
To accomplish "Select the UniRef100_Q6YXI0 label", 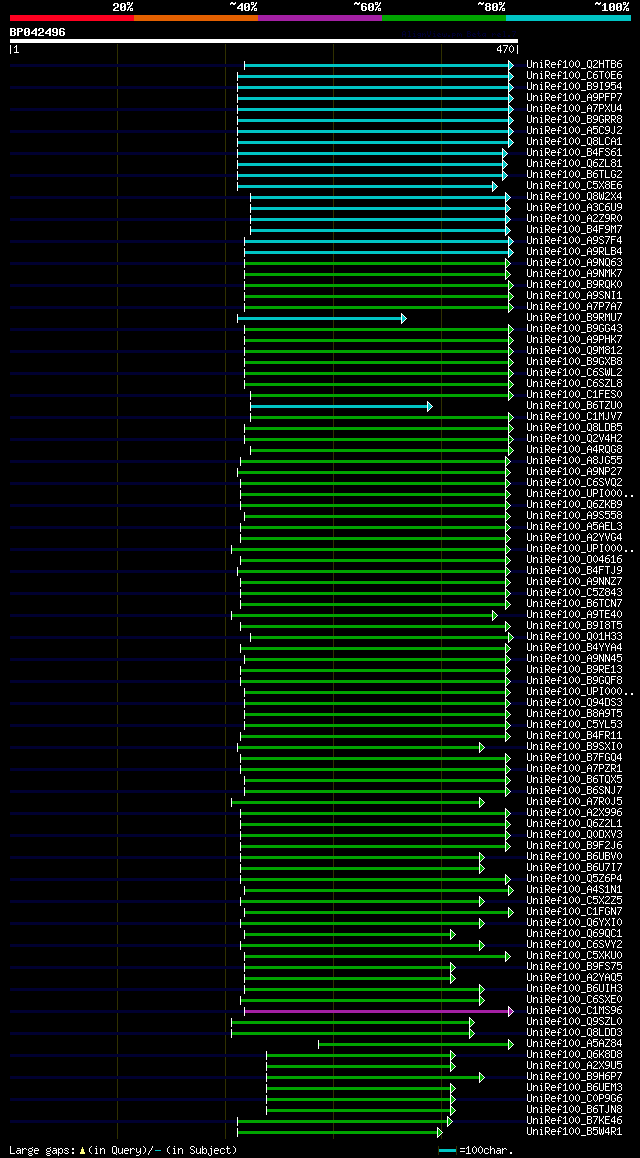I will (574, 923).
